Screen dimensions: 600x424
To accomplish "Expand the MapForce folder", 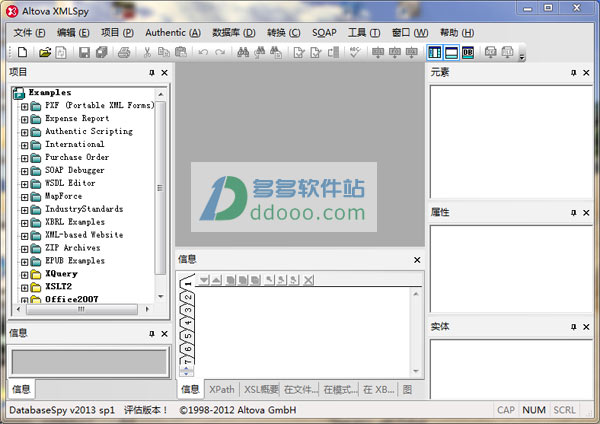I will (x=24, y=197).
